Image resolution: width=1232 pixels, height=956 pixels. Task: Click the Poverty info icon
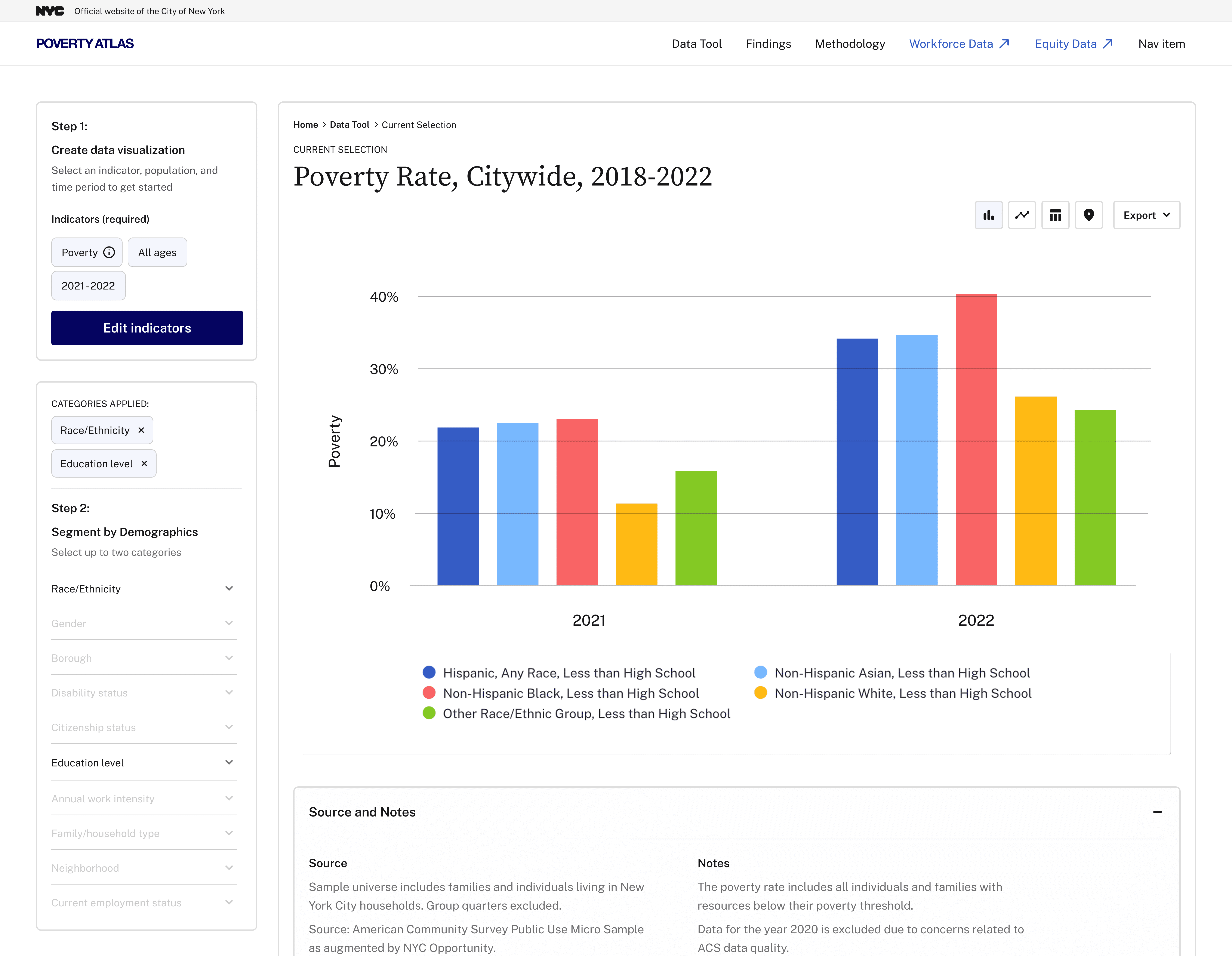110,252
